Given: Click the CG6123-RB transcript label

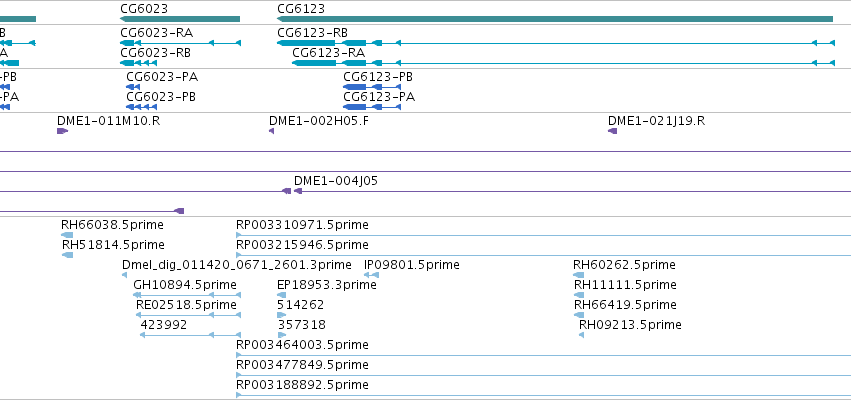Looking at the screenshot, I should point(312,33).
